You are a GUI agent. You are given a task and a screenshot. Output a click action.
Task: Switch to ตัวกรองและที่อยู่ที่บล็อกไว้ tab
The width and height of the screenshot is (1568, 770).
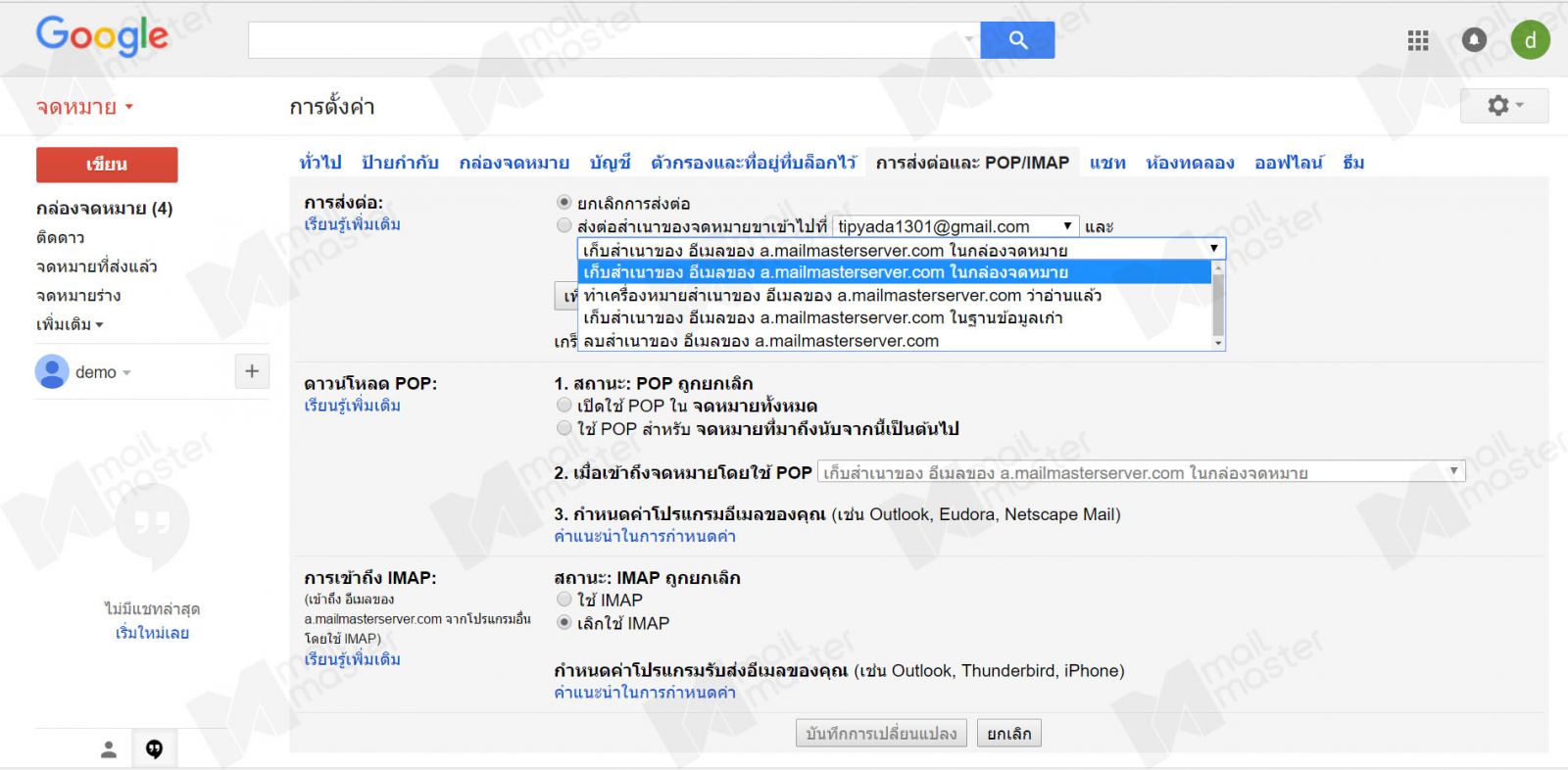754,163
